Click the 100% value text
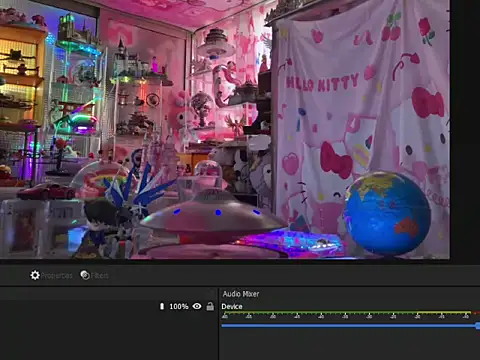 pyautogui.click(x=179, y=306)
